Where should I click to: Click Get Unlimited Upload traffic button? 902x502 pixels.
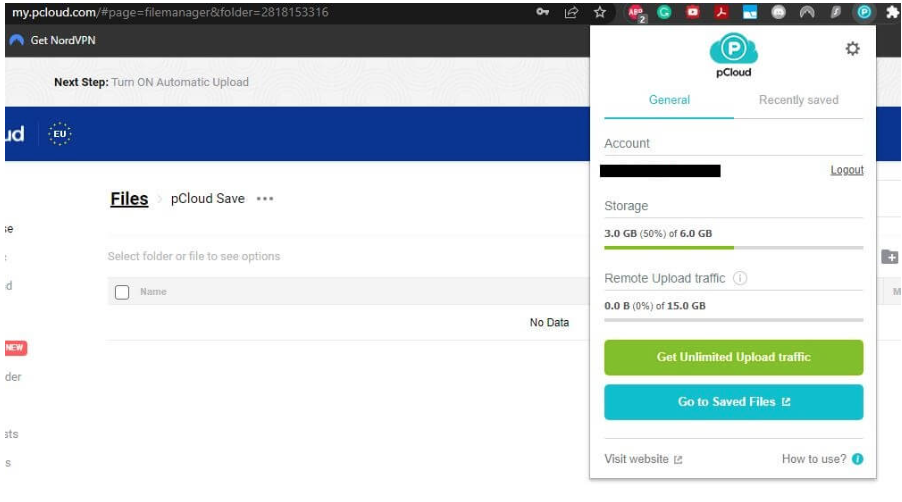click(x=733, y=357)
